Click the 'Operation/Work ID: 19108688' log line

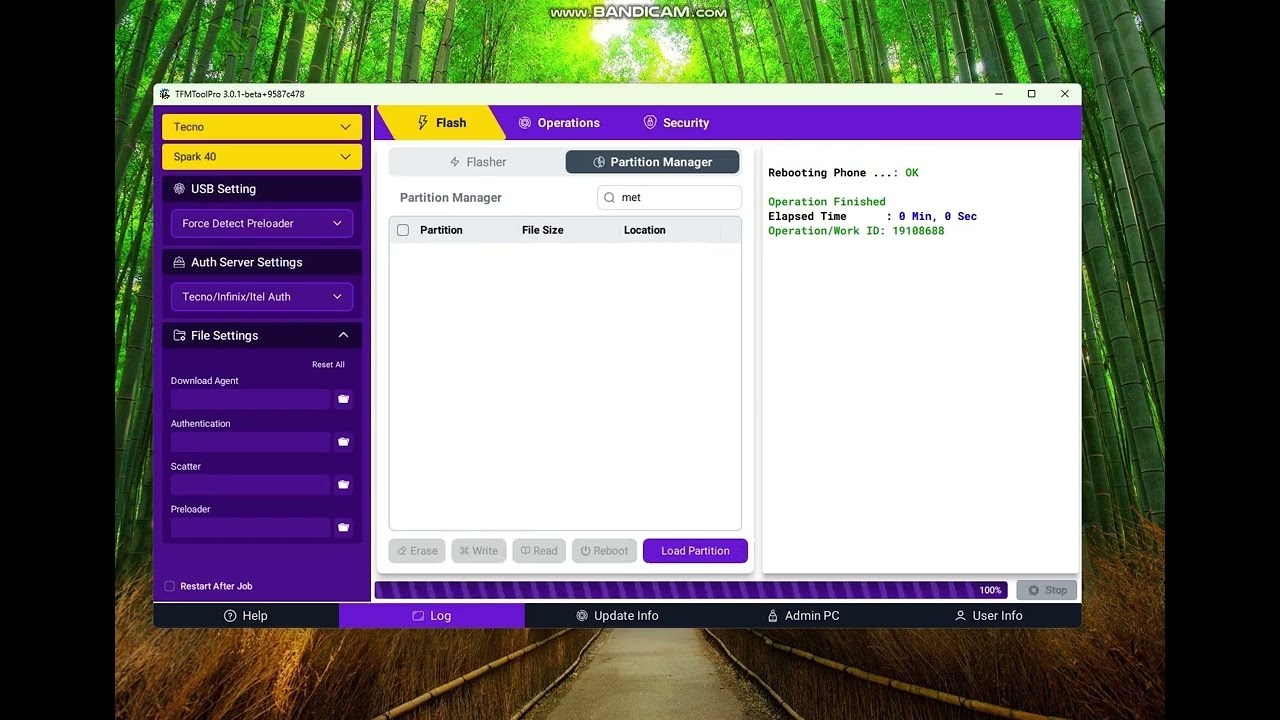coord(856,231)
